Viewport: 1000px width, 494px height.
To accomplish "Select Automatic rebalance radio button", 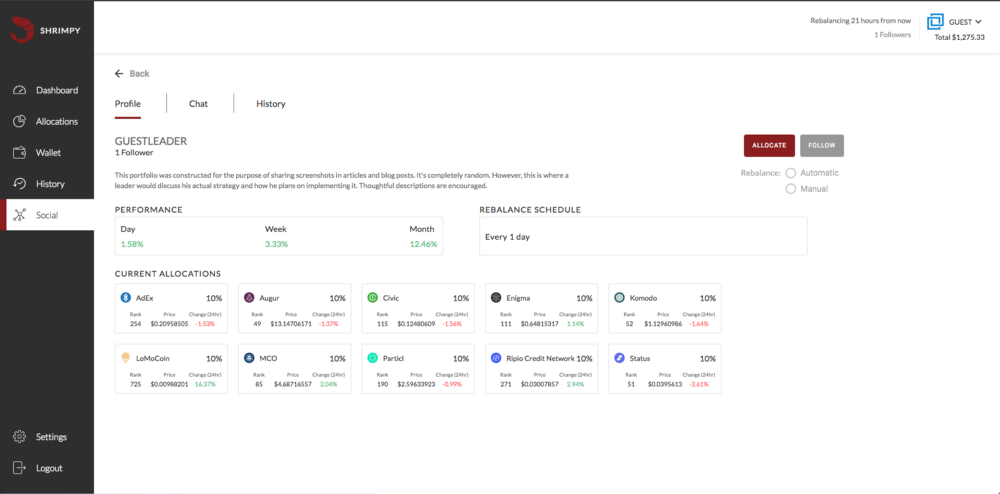I will [x=791, y=173].
